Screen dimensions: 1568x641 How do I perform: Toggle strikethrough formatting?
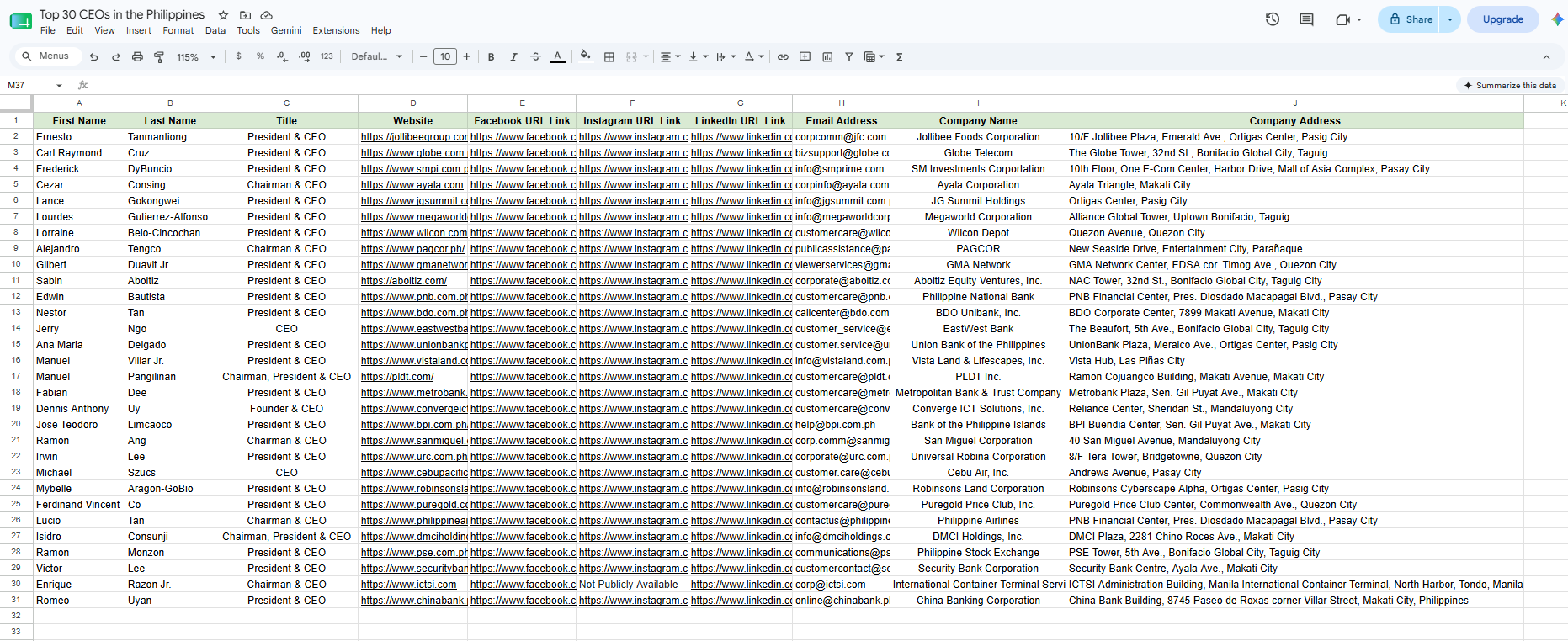pyautogui.click(x=535, y=57)
